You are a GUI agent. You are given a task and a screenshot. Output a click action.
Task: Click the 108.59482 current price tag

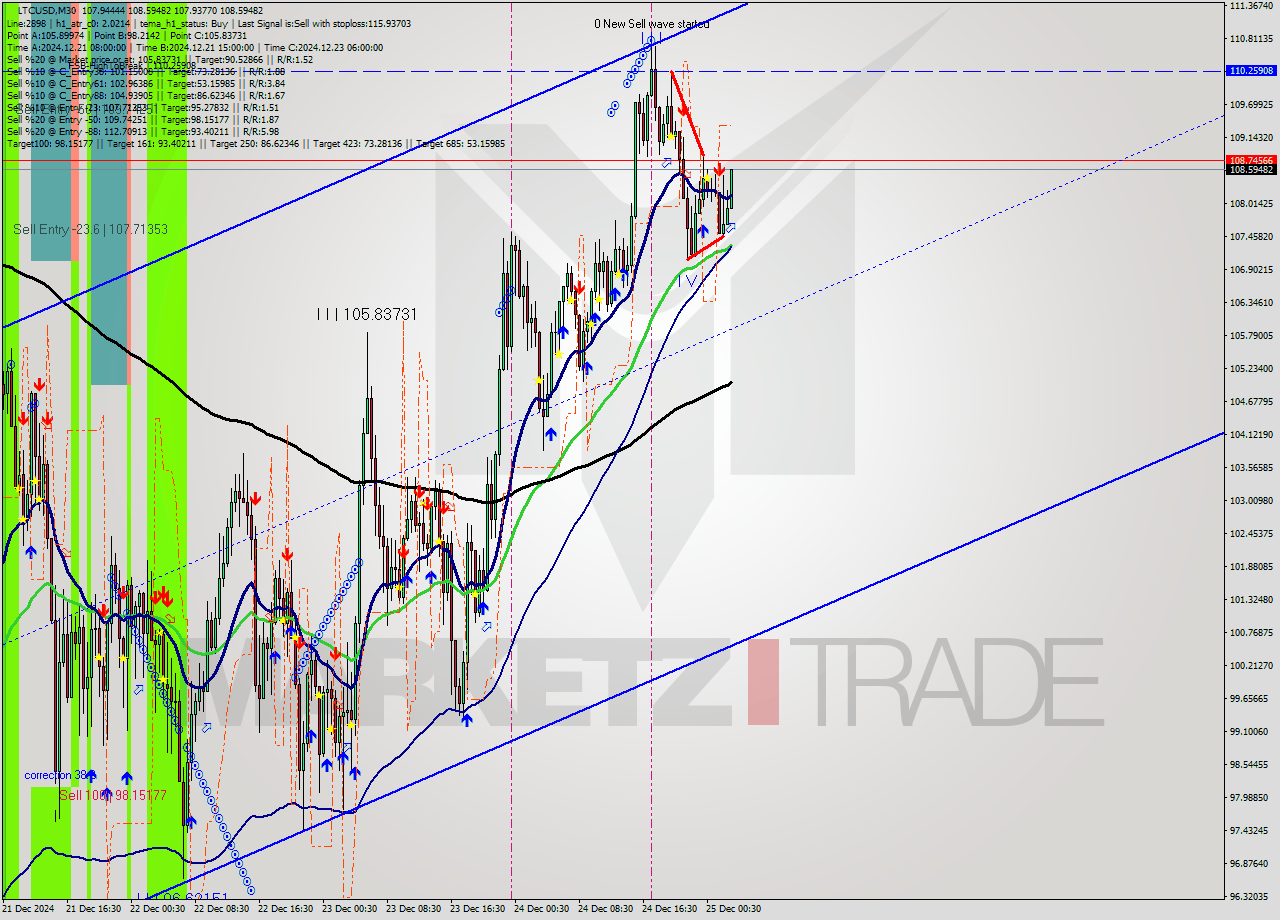(x=1250, y=170)
